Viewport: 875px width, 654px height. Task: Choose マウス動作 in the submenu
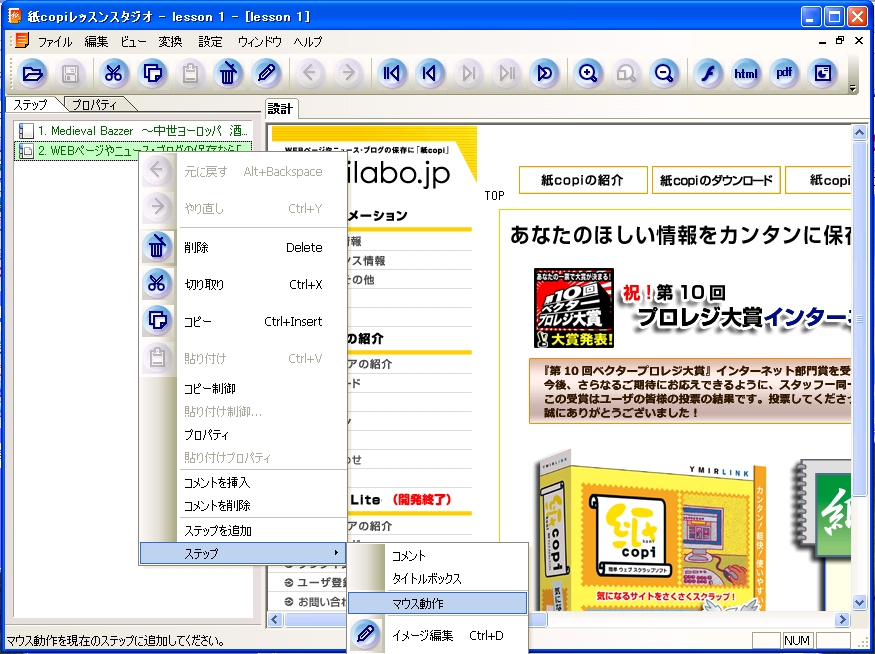(438, 603)
